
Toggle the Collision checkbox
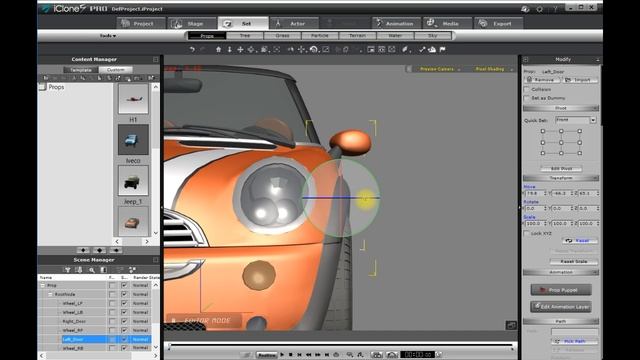[x=527, y=89]
